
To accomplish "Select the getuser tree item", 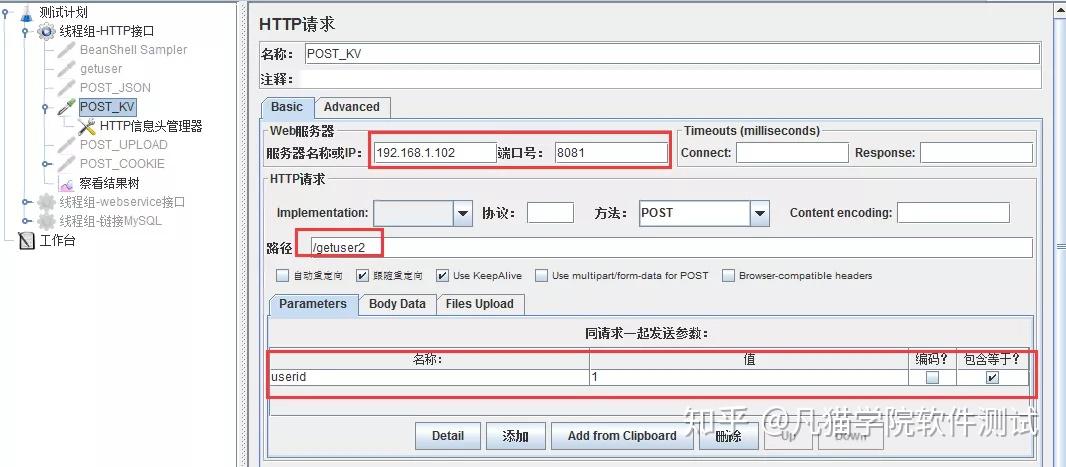I will click(101, 69).
